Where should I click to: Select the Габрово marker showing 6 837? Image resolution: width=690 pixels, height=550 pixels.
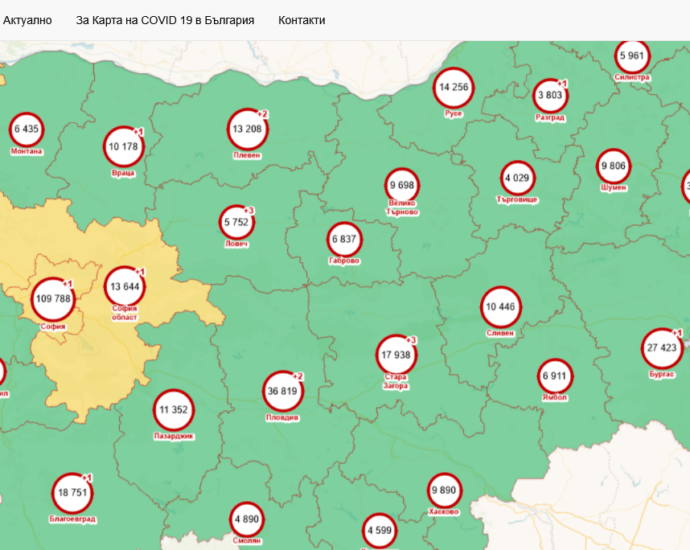click(x=344, y=239)
